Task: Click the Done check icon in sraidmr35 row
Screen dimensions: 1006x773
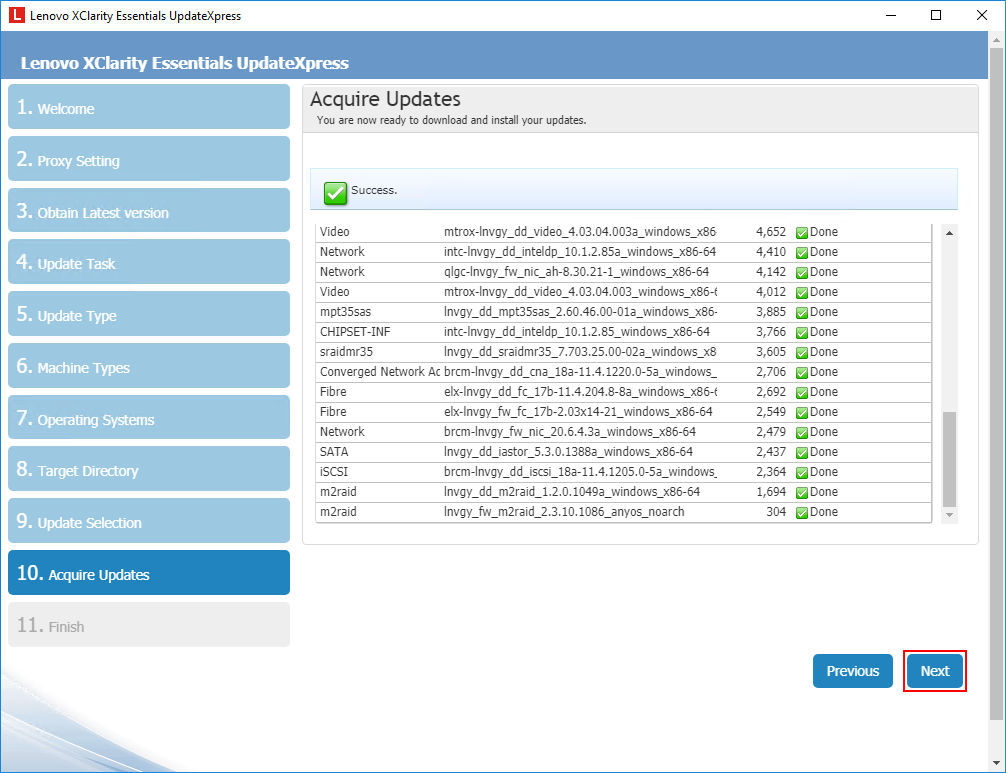Action: [x=802, y=353]
